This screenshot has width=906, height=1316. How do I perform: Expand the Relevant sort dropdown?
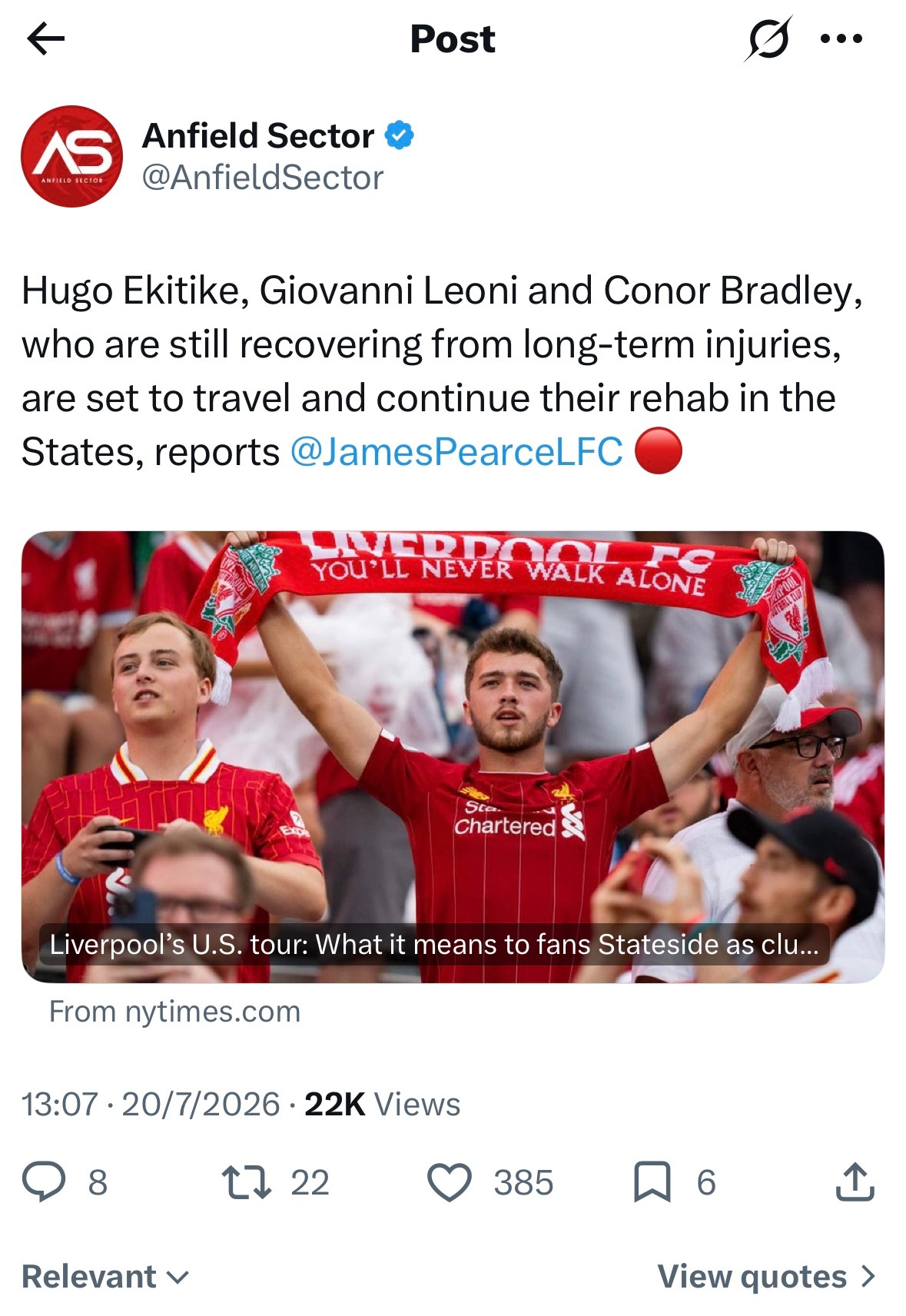click(x=105, y=1277)
